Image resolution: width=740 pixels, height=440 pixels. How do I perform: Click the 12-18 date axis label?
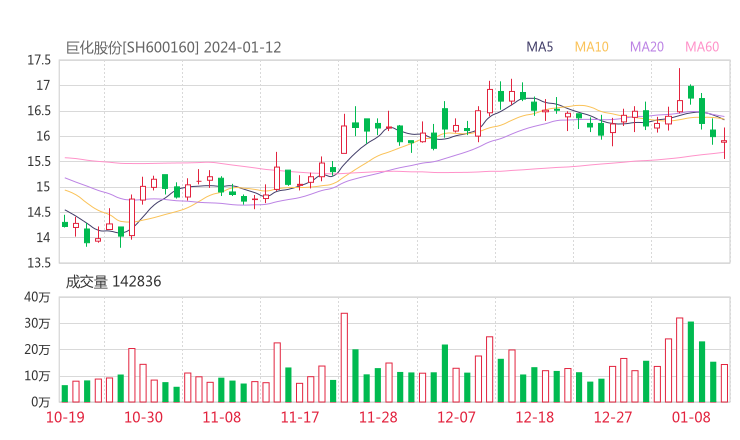pyautogui.click(x=535, y=417)
